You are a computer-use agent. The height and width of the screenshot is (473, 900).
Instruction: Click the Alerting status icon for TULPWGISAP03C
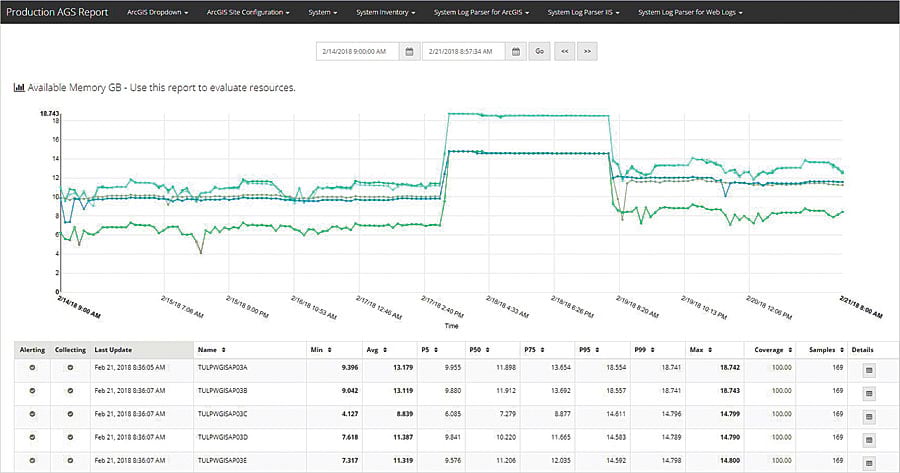[x=32, y=413]
